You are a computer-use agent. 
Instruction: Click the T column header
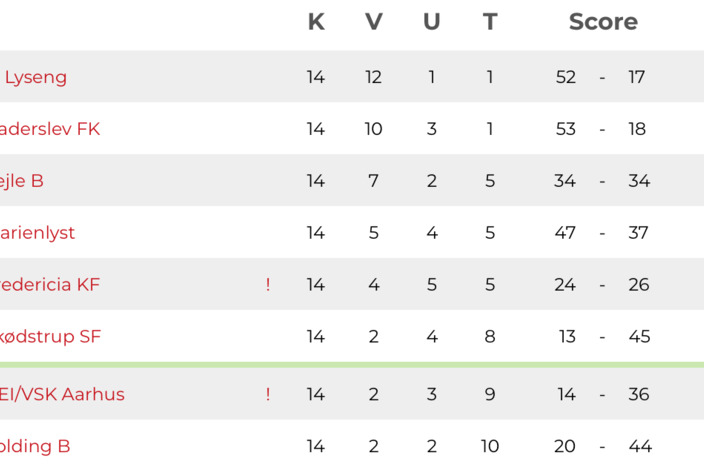pos(490,22)
